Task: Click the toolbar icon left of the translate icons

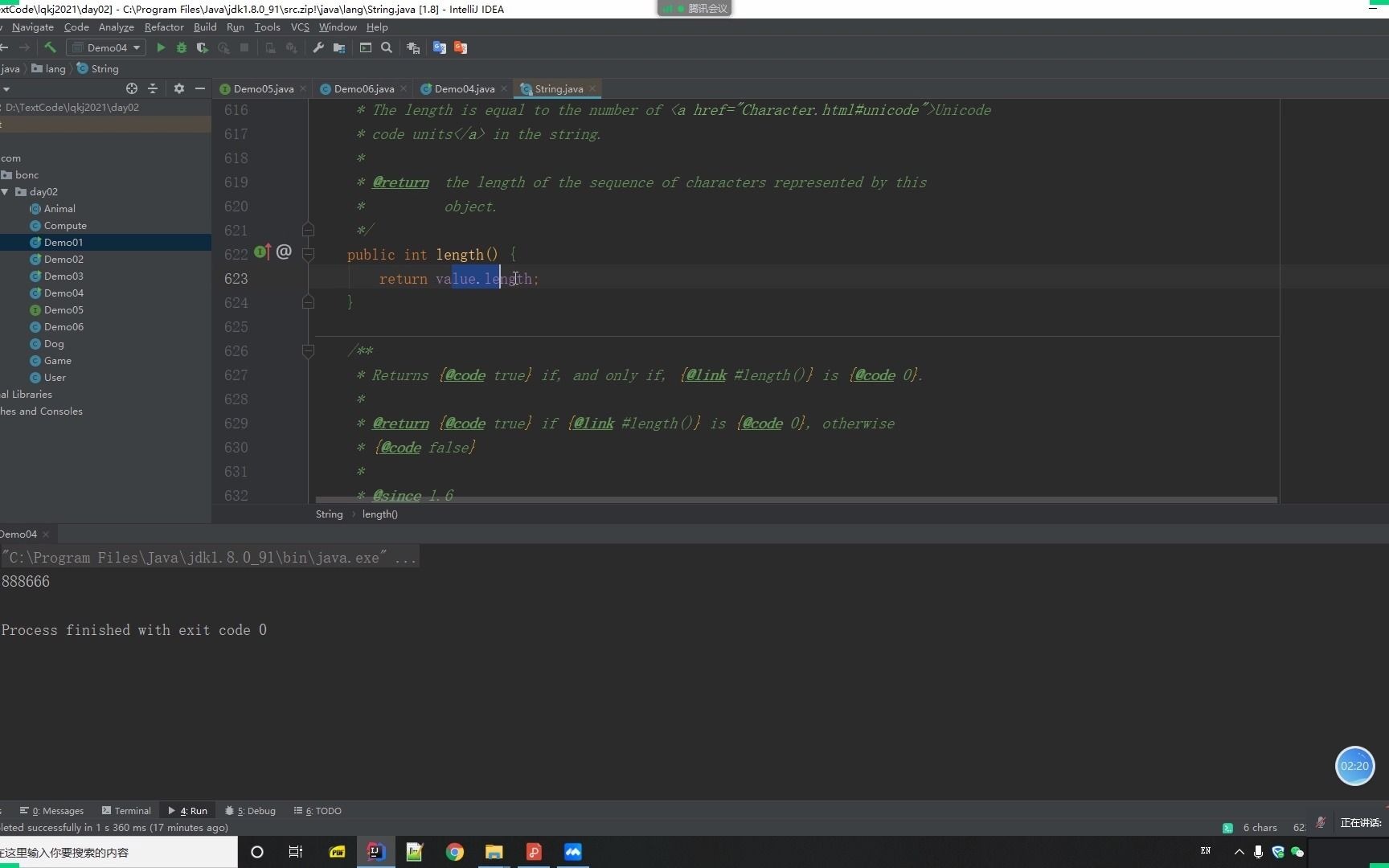Action: [413, 47]
